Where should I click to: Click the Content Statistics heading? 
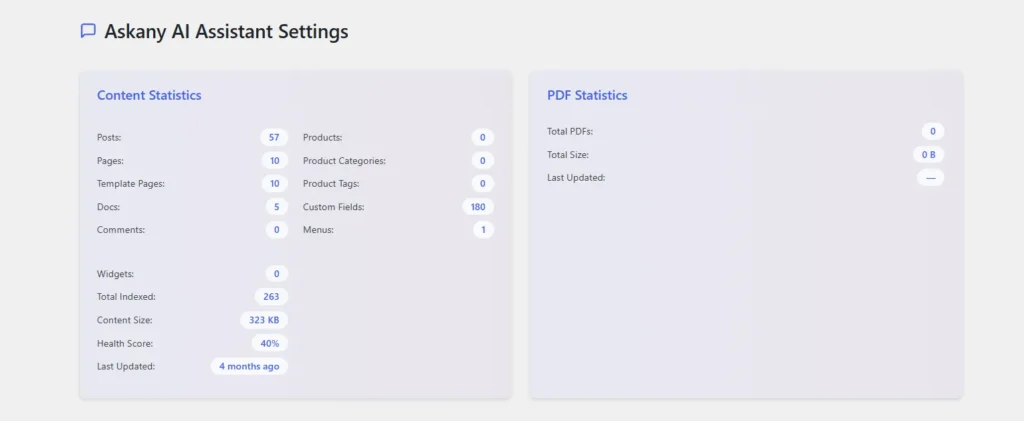149,95
